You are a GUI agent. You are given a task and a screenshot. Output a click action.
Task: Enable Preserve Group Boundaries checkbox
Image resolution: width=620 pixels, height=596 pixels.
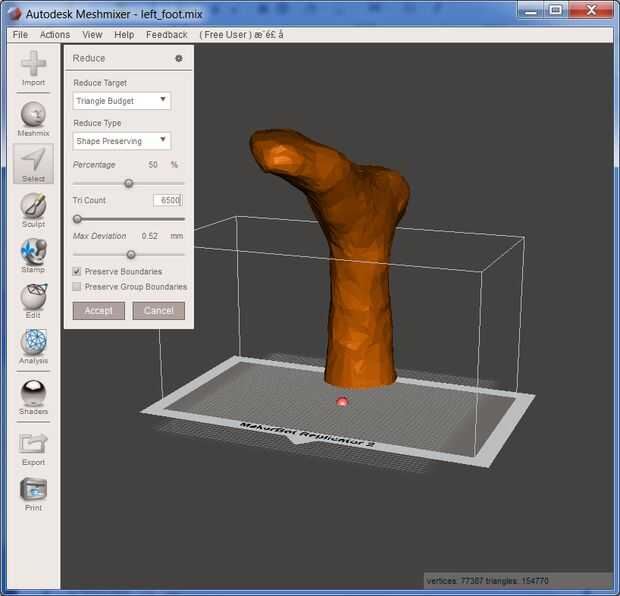click(77, 287)
